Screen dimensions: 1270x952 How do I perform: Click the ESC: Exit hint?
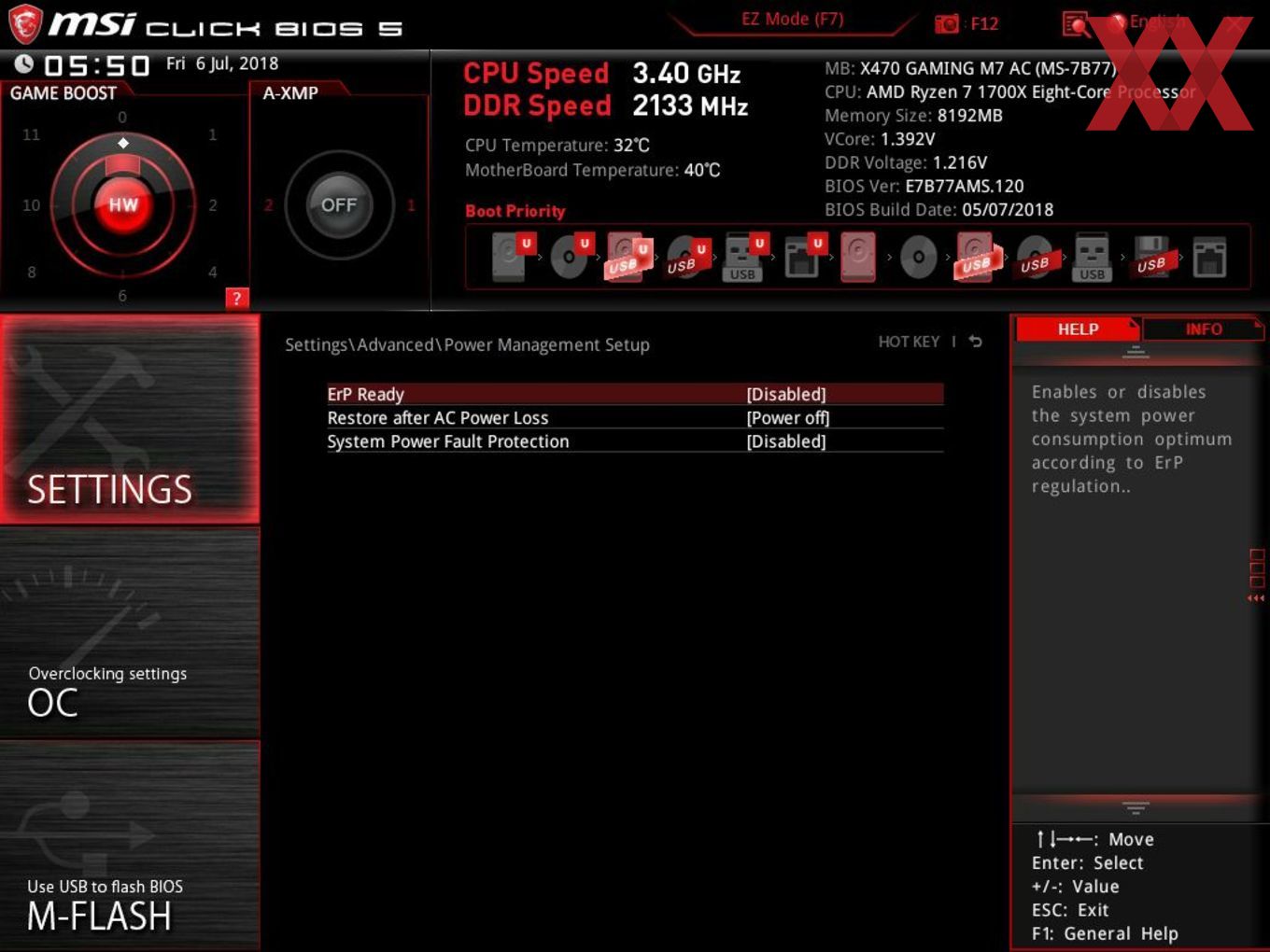[x=1070, y=910]
